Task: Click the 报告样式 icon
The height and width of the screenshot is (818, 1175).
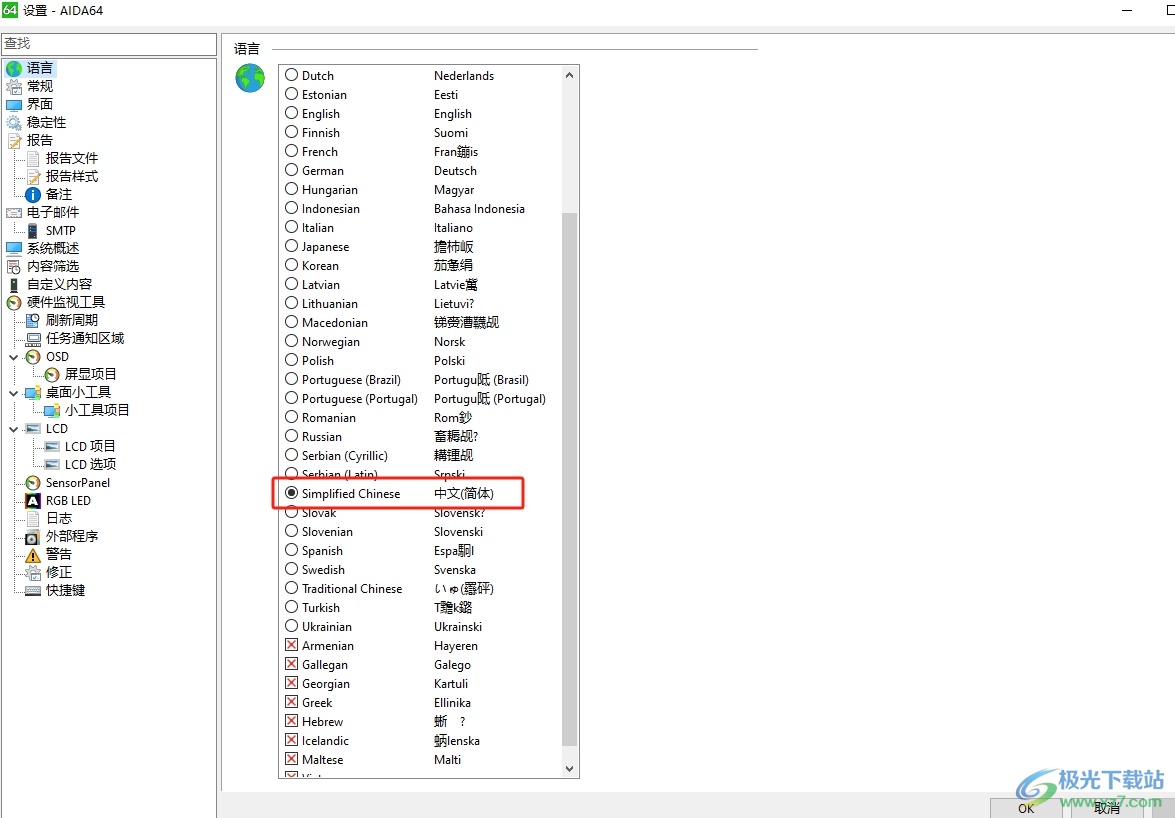Action: point(33,177)
